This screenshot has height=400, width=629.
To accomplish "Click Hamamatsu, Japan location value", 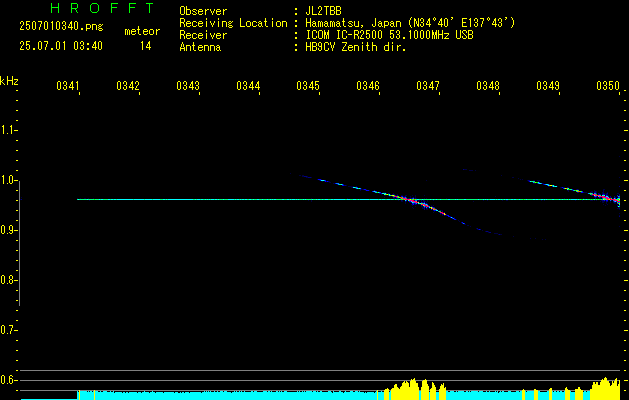I will coord(410,23).
